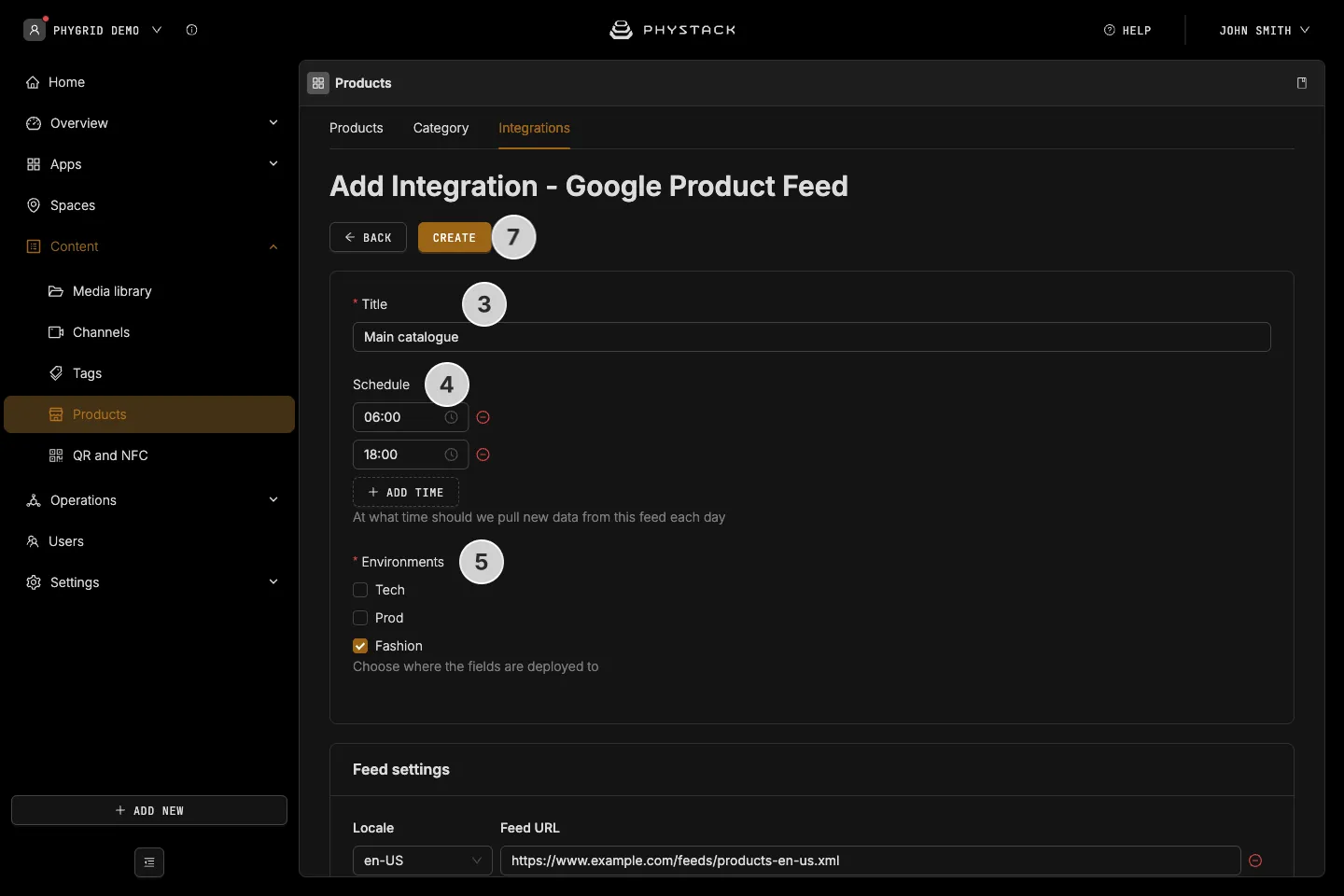Expand the Settings sidebar section
This screenshot has height=896, width=1344.
(x=149, y=582)
